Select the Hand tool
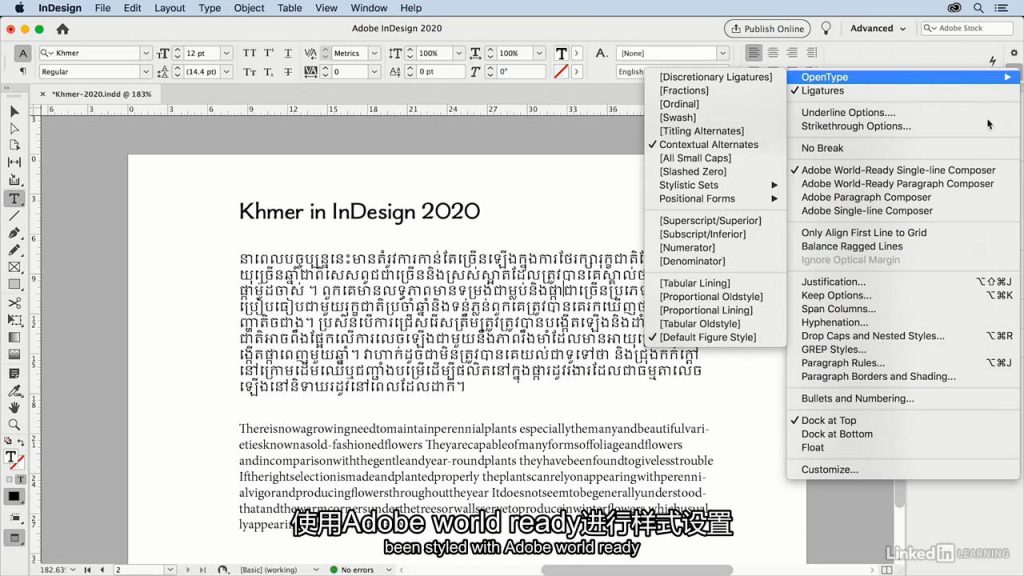This screenshot has width=1024, height=576. pyautogui.click(x=14, y=408)
